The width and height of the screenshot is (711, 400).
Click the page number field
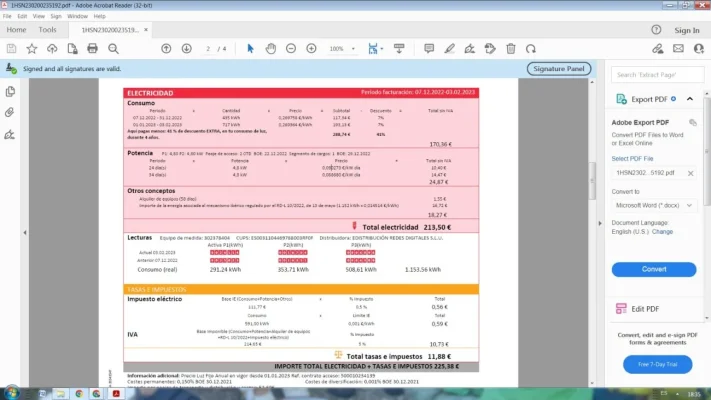(208, 49)
